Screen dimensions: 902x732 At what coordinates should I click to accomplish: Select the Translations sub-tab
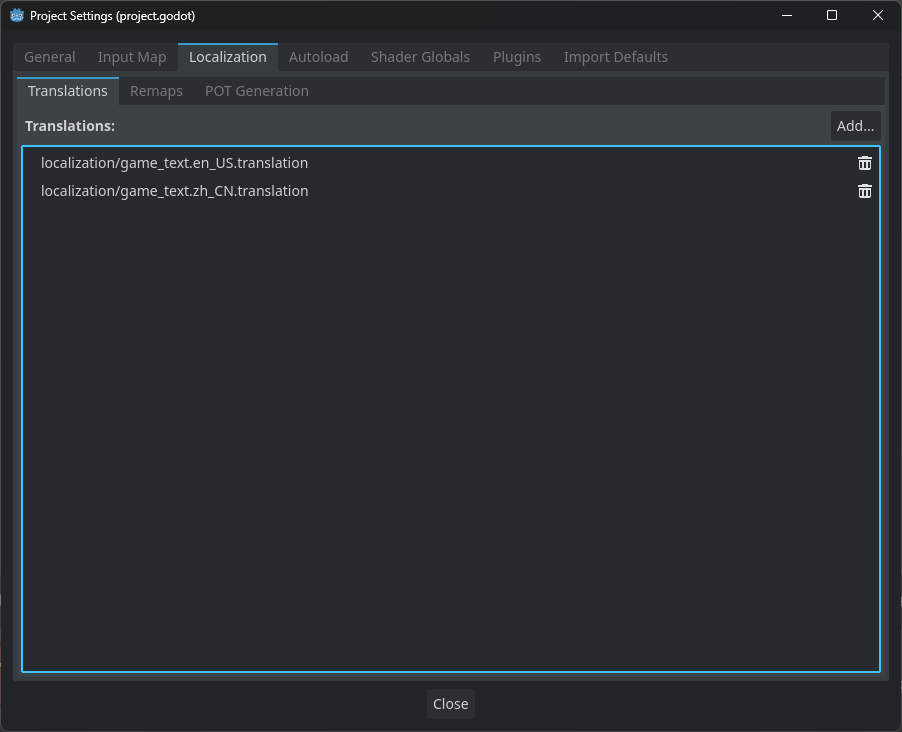68,91
